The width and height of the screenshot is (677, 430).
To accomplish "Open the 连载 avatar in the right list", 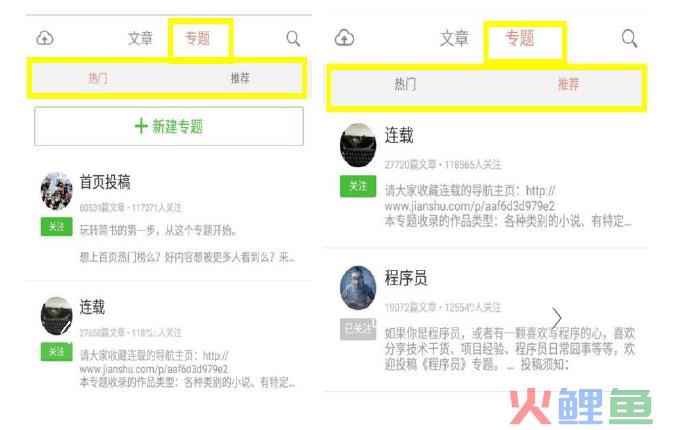I will [x=358, y=145].
